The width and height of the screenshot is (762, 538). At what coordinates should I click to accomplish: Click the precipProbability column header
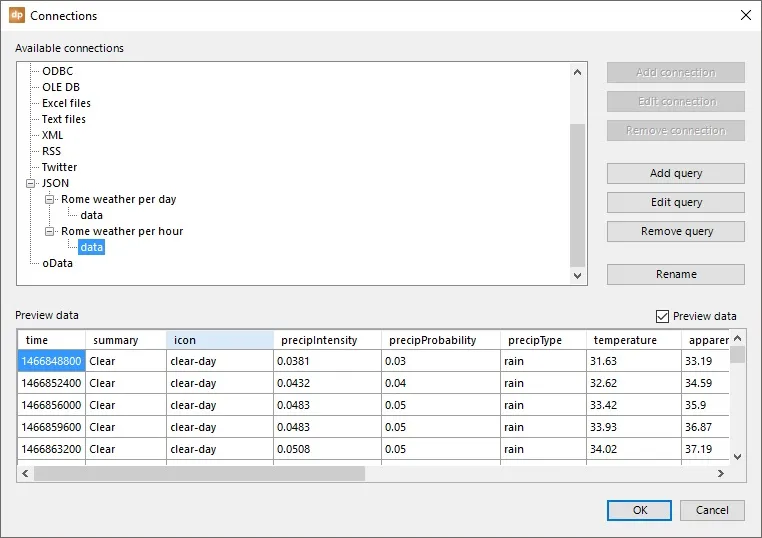pos(441,340)
